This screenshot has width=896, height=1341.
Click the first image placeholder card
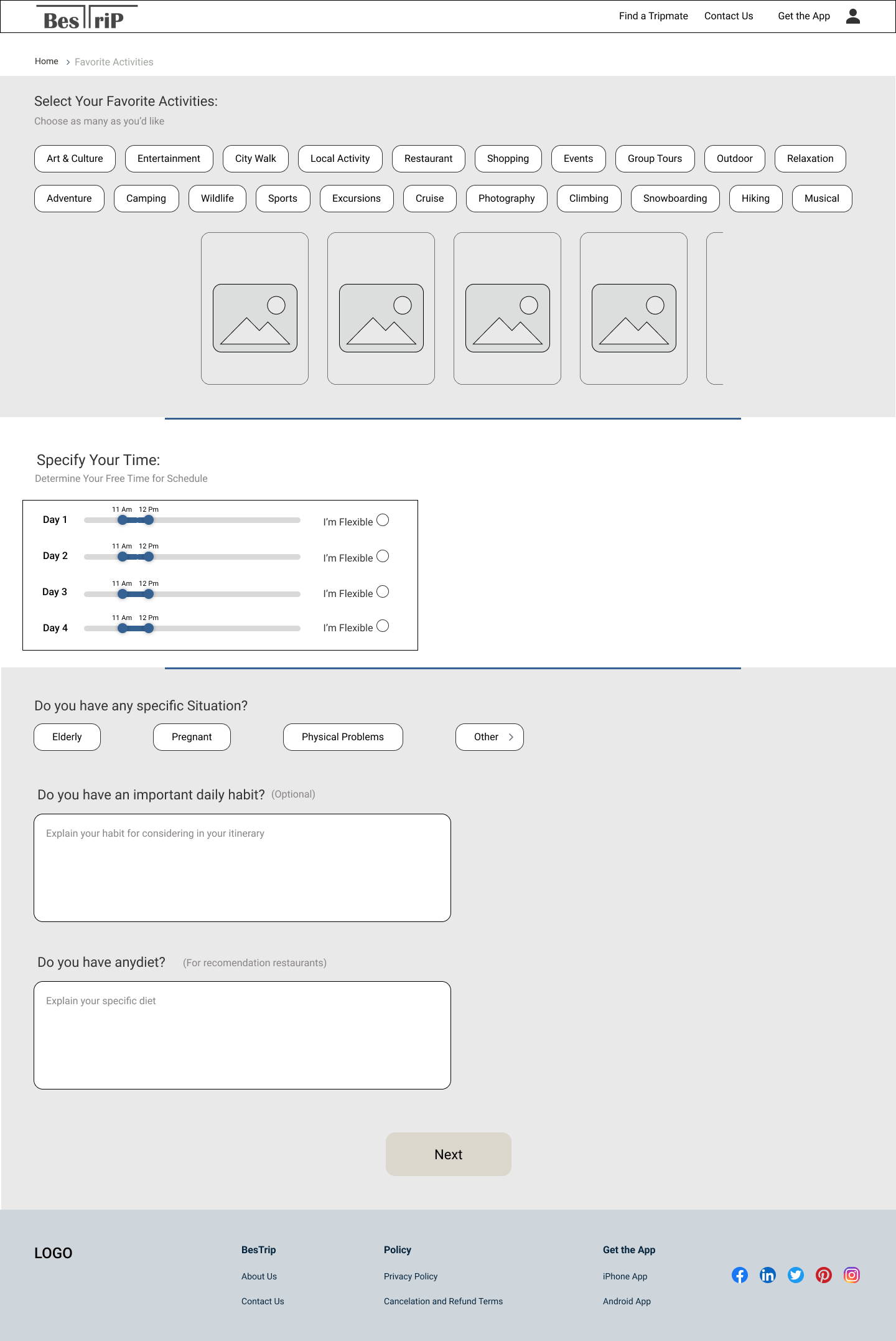click(254, 308)
